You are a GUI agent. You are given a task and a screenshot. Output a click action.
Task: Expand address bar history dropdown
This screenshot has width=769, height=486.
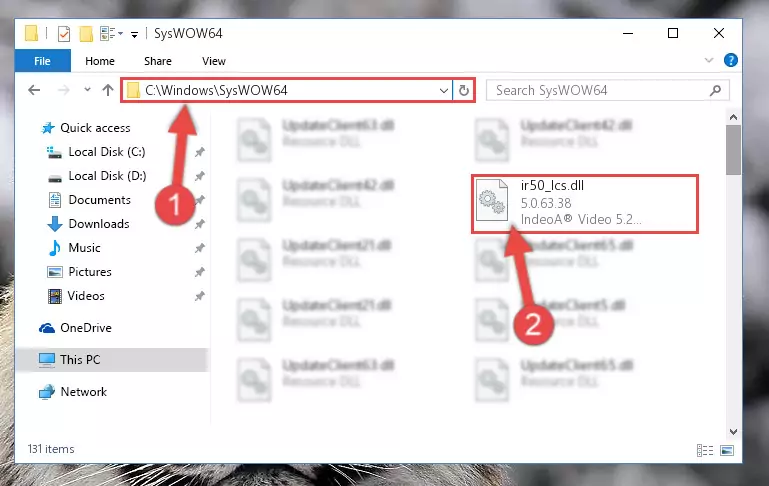click(x=443, y=90)
